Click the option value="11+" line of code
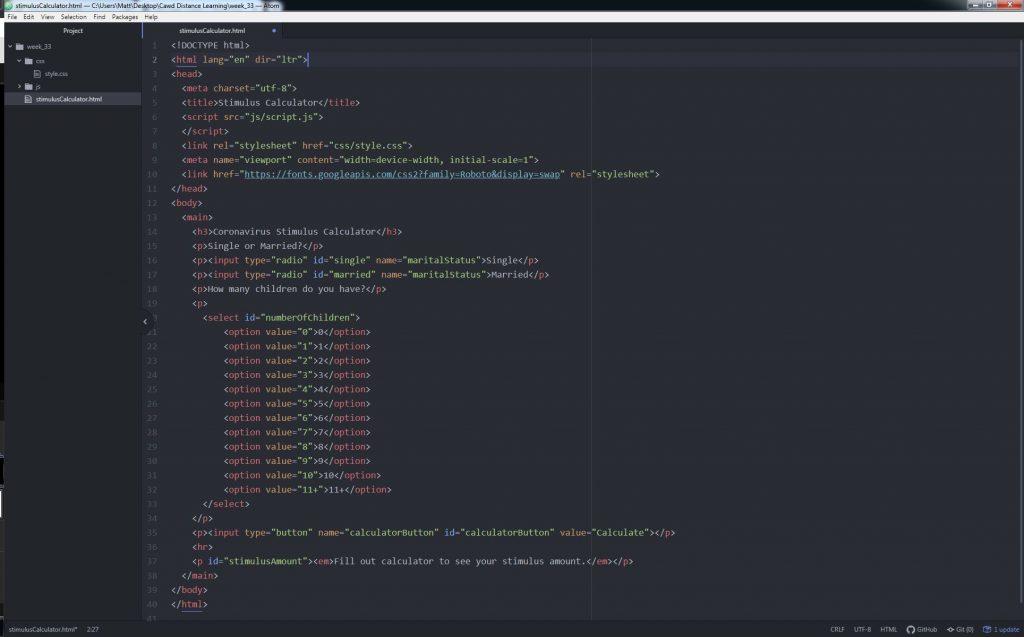Screen dimensions: 1024x637 tap(308, 490)
